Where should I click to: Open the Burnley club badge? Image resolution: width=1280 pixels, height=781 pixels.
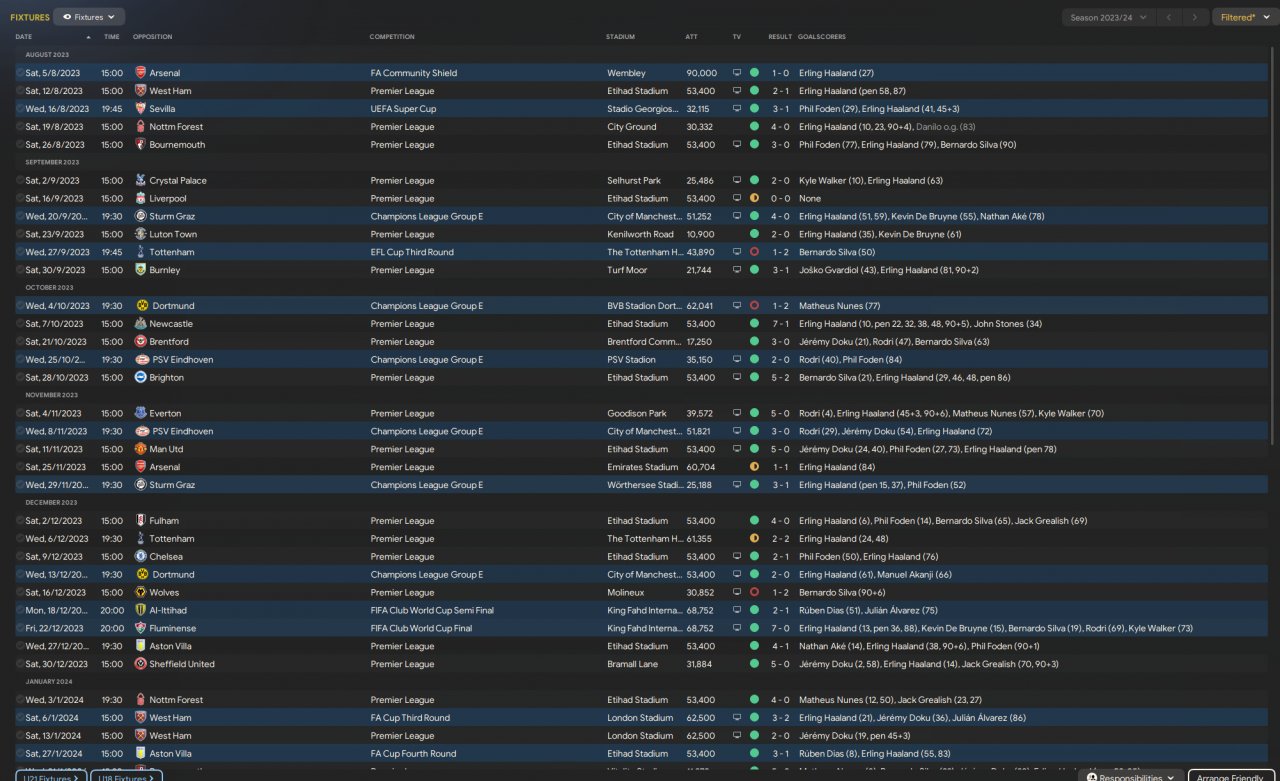(140, 270)
